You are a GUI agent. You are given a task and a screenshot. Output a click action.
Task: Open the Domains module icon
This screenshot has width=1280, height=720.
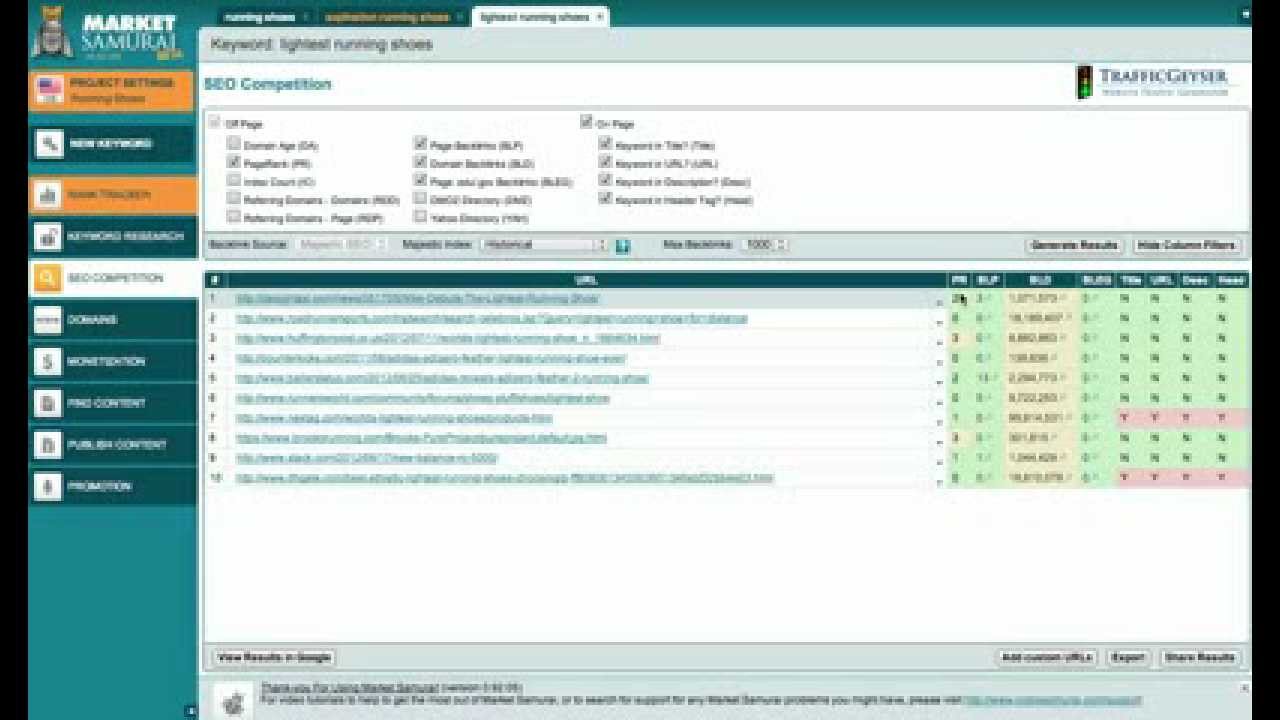point(48,320)
